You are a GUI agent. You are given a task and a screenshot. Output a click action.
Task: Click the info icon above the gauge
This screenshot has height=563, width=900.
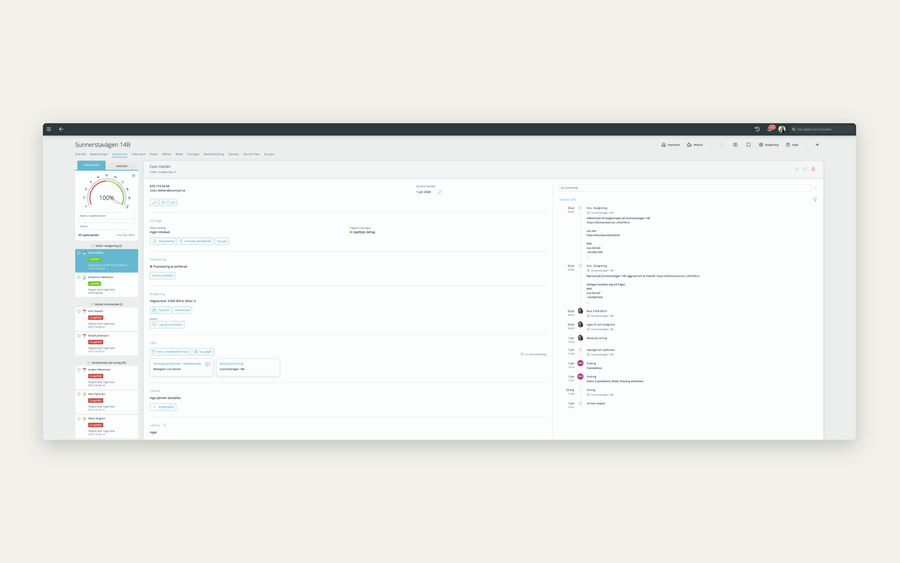click(133, 176)
